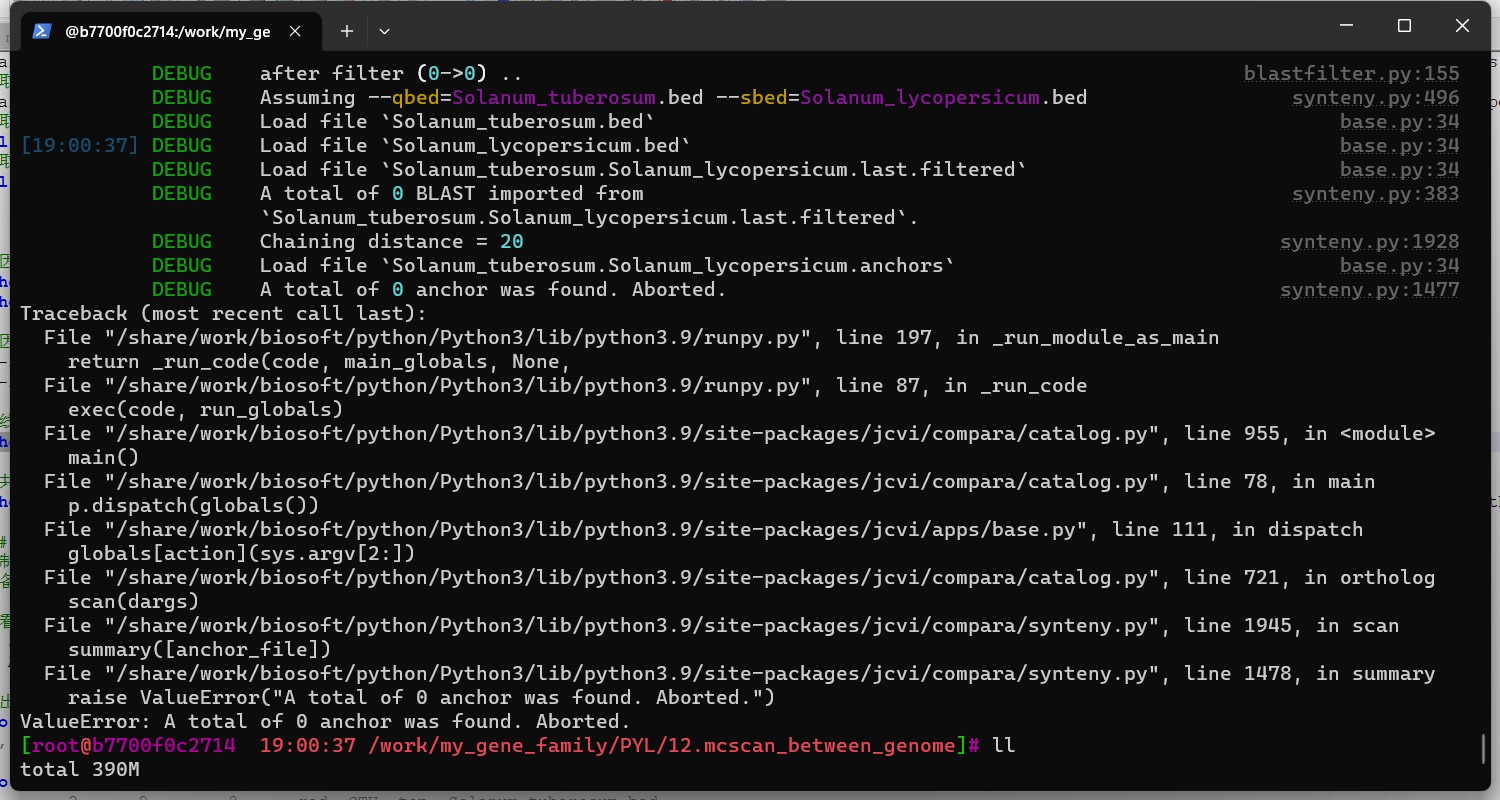This screenshot has height=800, width=1500.
Task: Click 'Solanum_tuberosum.Solanum_lycopersicum.anchors' file name
Action: (666, 265)
